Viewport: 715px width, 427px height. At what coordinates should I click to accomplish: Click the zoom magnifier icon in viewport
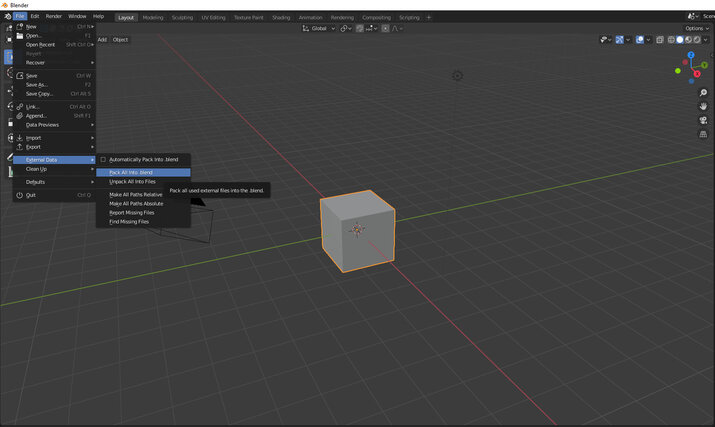pos(703,93)
